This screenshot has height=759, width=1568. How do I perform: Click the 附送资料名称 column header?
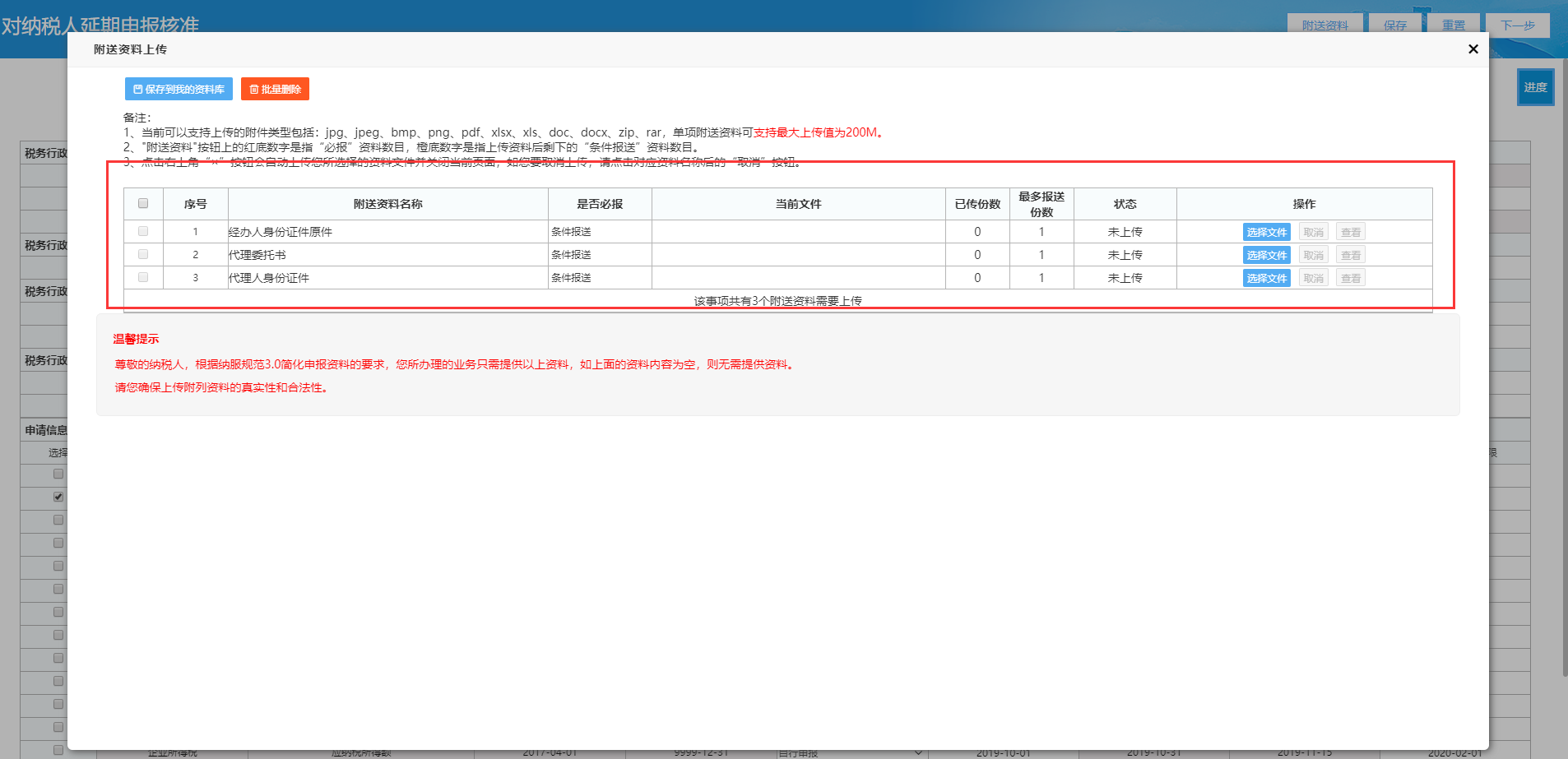coord(388,204)
